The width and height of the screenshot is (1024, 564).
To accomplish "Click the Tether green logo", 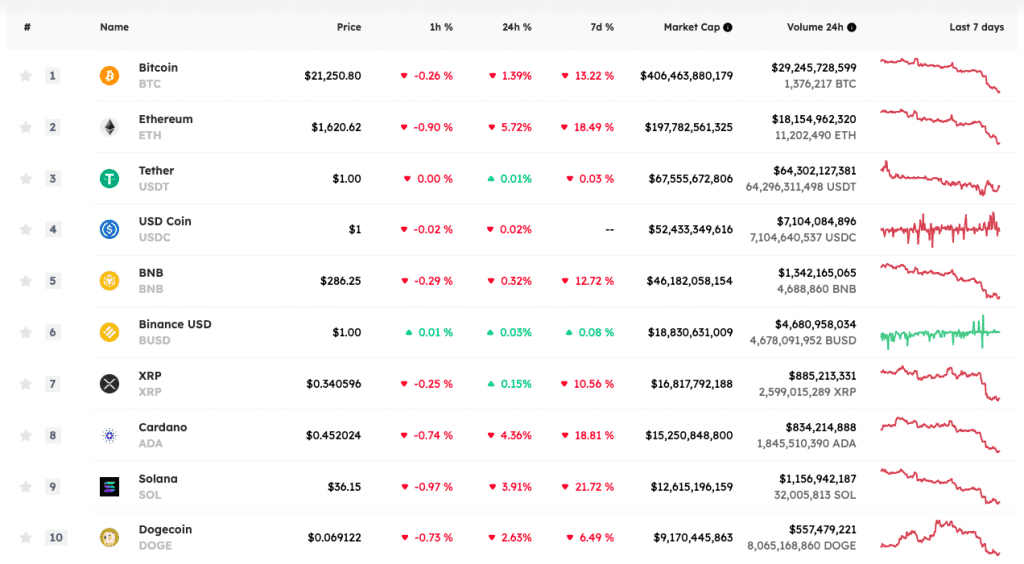I will click(109, 178).
